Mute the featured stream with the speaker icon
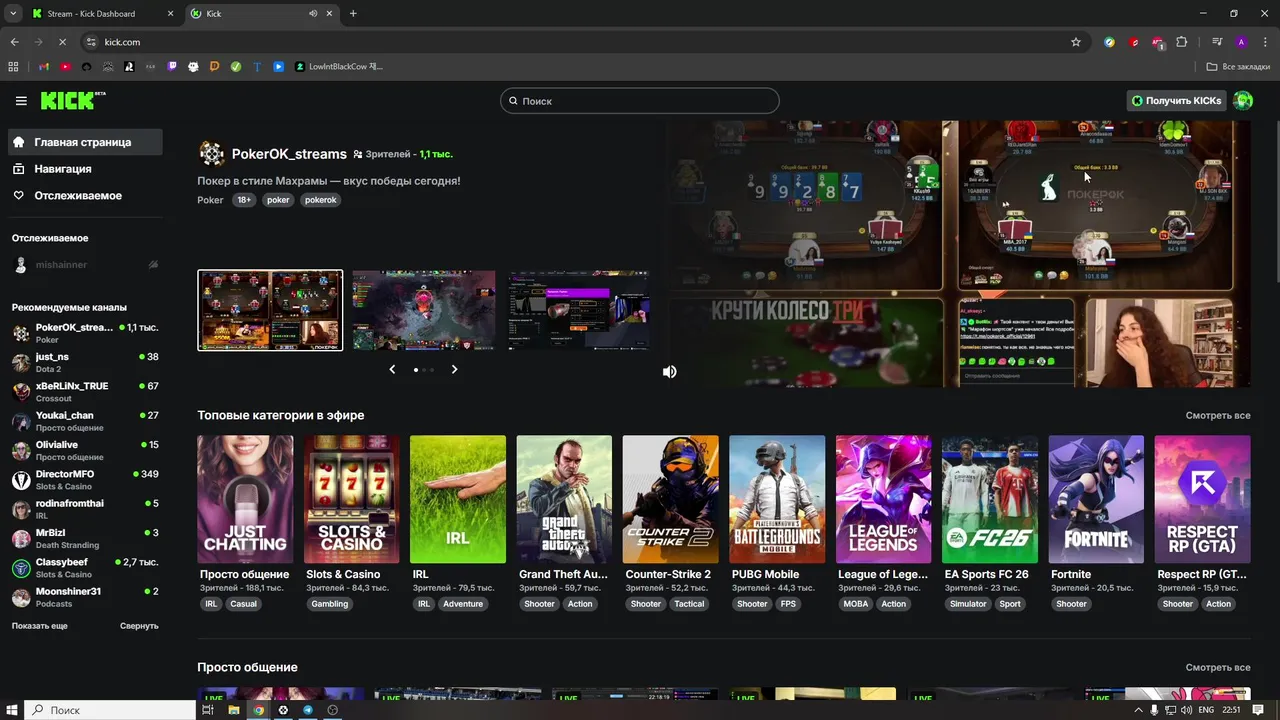Viewport: 1280px width, 720px height. tap(670, 371)
